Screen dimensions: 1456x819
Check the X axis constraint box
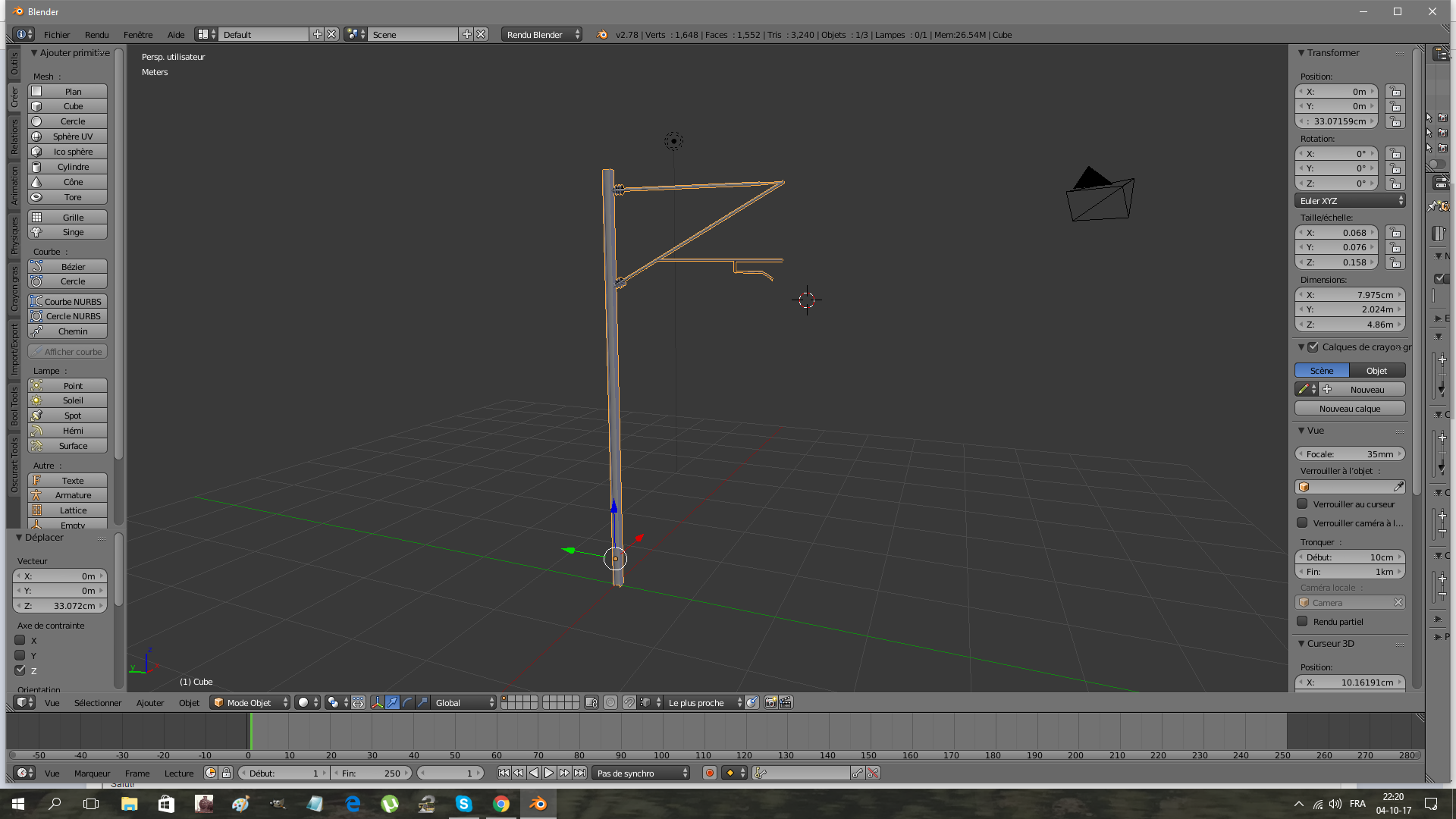pyautogui.click(x=20, y=640)
